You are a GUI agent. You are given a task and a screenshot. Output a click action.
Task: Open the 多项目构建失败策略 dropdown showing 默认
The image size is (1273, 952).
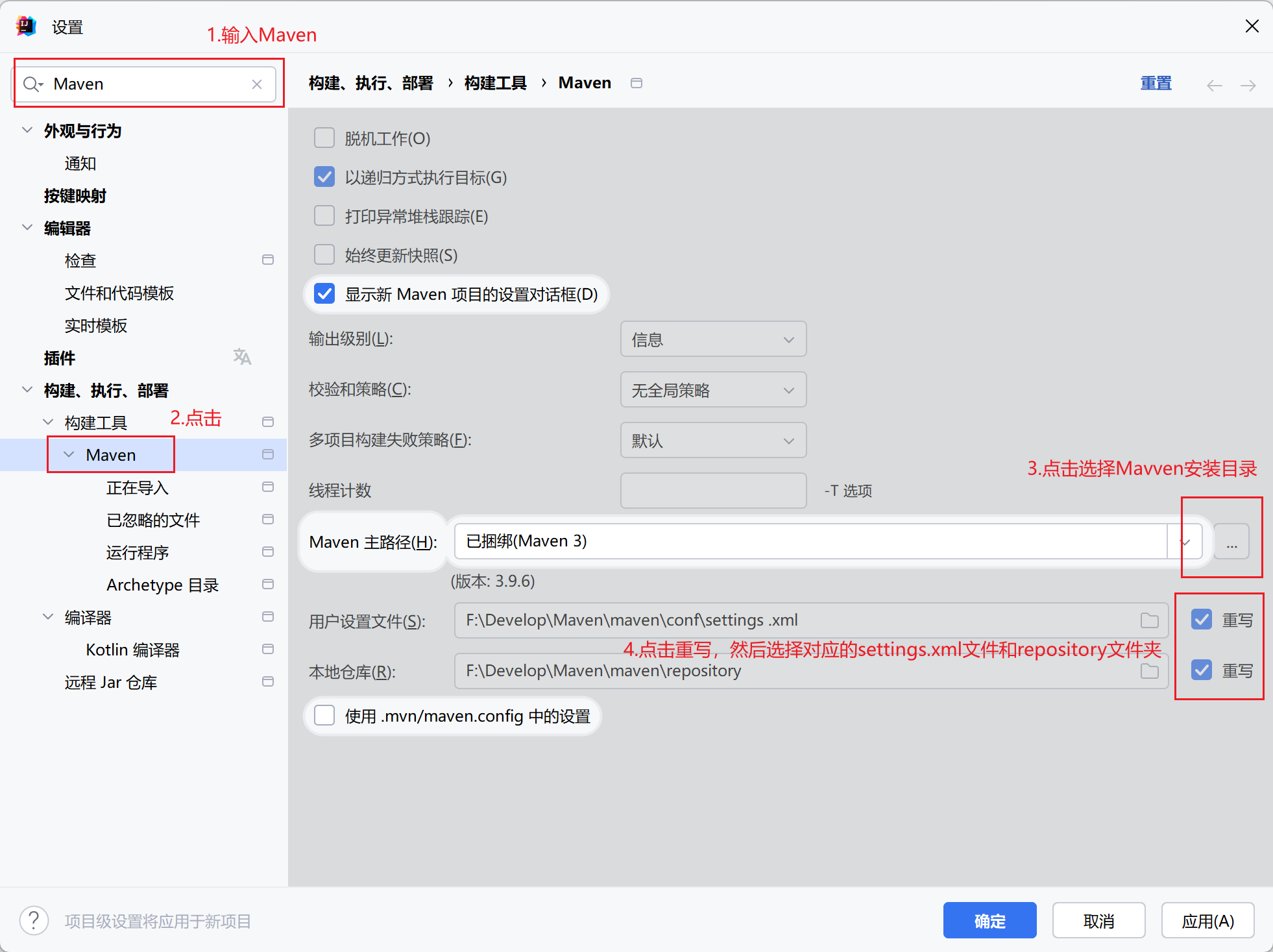coord(713,440)
